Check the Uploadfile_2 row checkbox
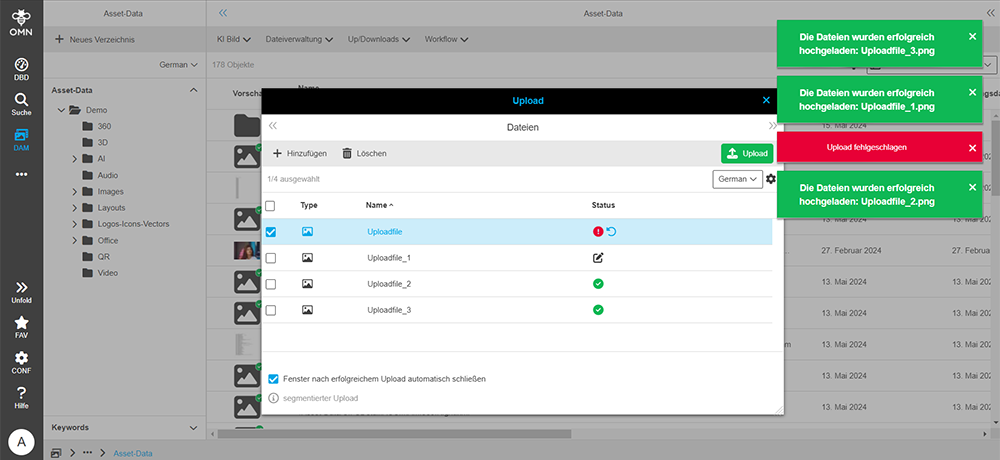1000x460 pixels. [271, 284]
